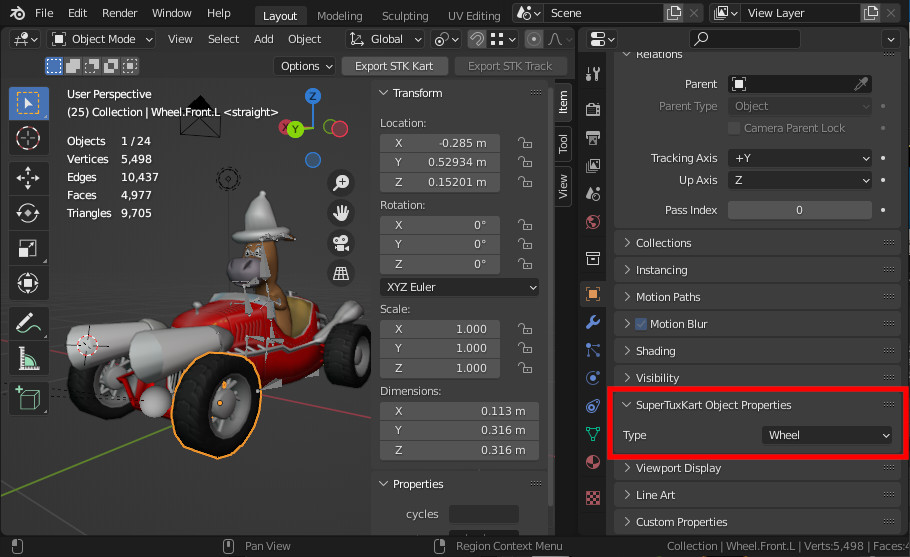Select the Scale tool

(x=28, y=248)
